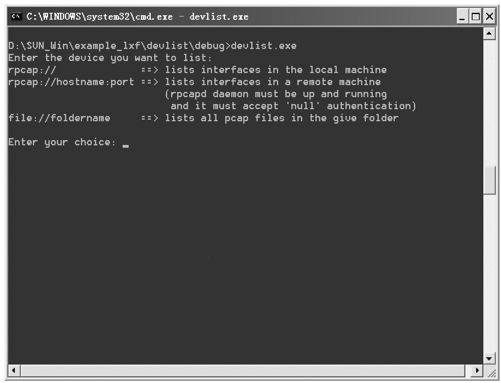501x383 pixels.
Task: Close the cmd.exe devlist.exe window
Action: click(x=489, y=17)
